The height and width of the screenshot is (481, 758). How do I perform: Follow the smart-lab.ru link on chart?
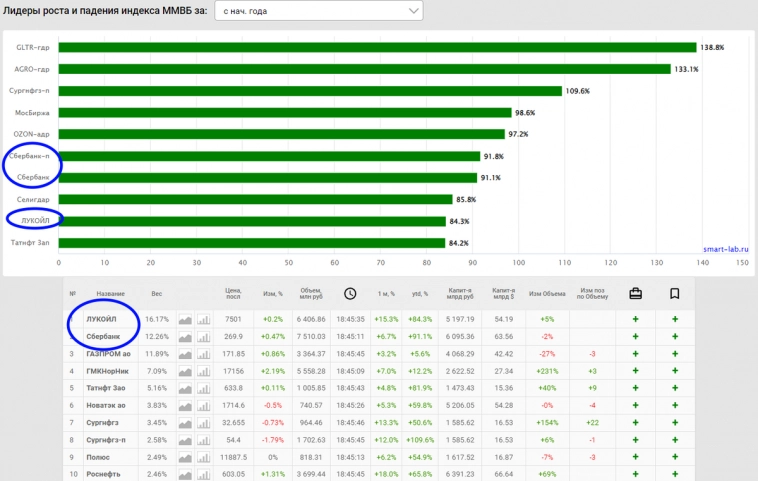(x=726, y=249)
